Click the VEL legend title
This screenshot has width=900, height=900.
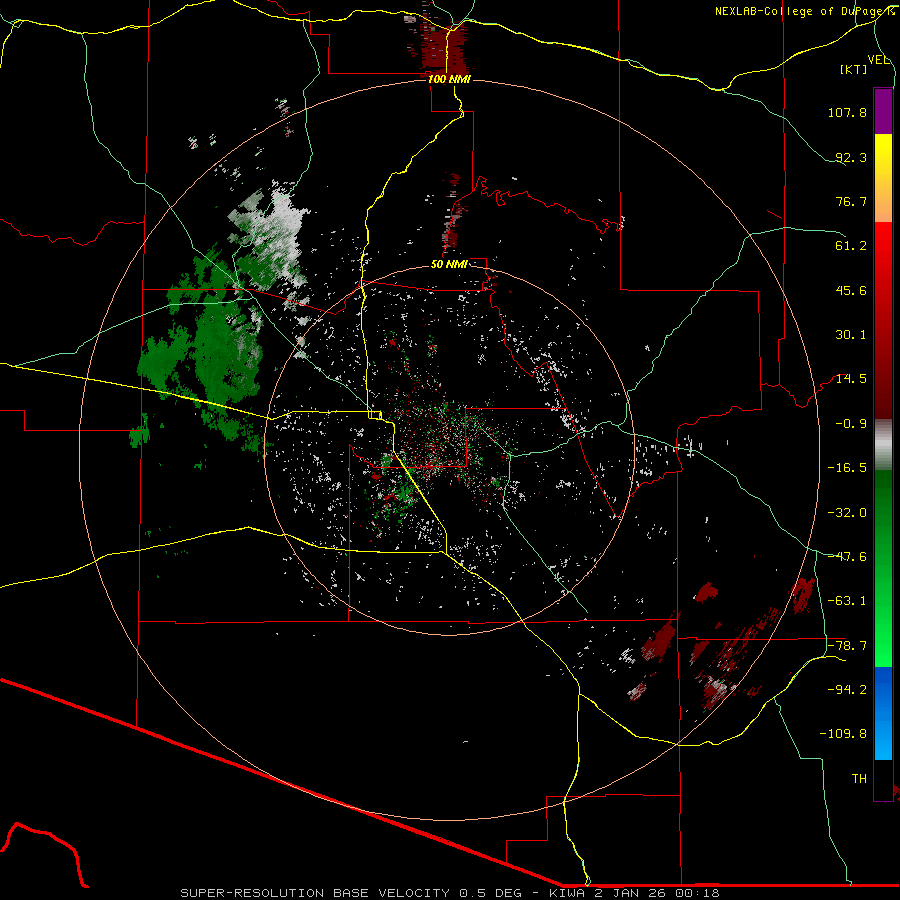(879, 60)
